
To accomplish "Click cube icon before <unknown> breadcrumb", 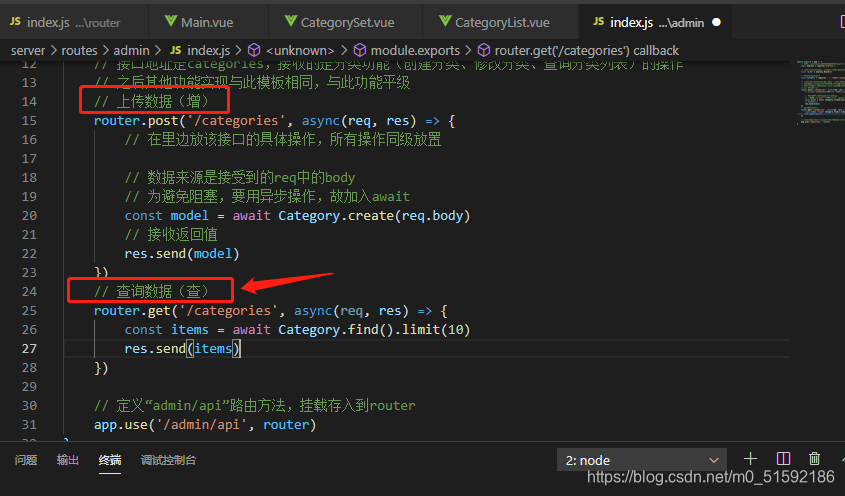I will pyautogui.click(x=254, y=50).
